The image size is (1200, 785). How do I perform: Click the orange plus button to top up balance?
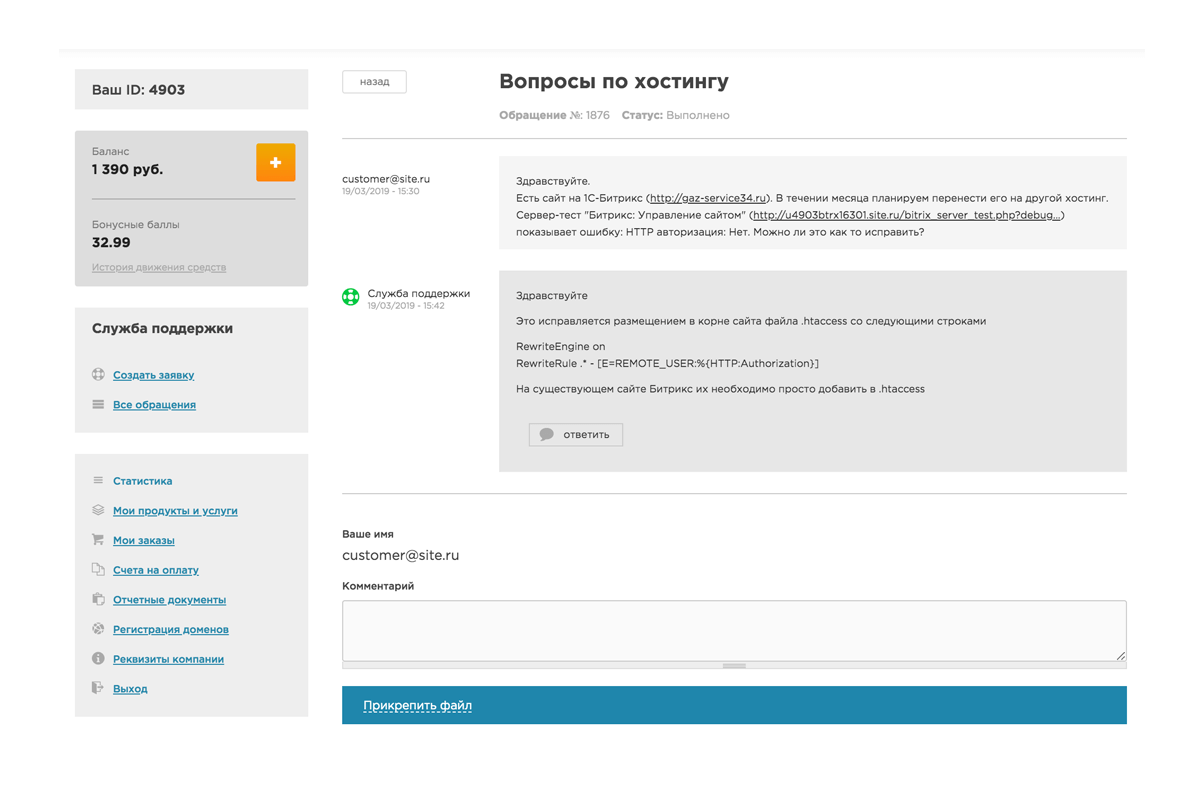pyautogui.click(x=275, y=162)
